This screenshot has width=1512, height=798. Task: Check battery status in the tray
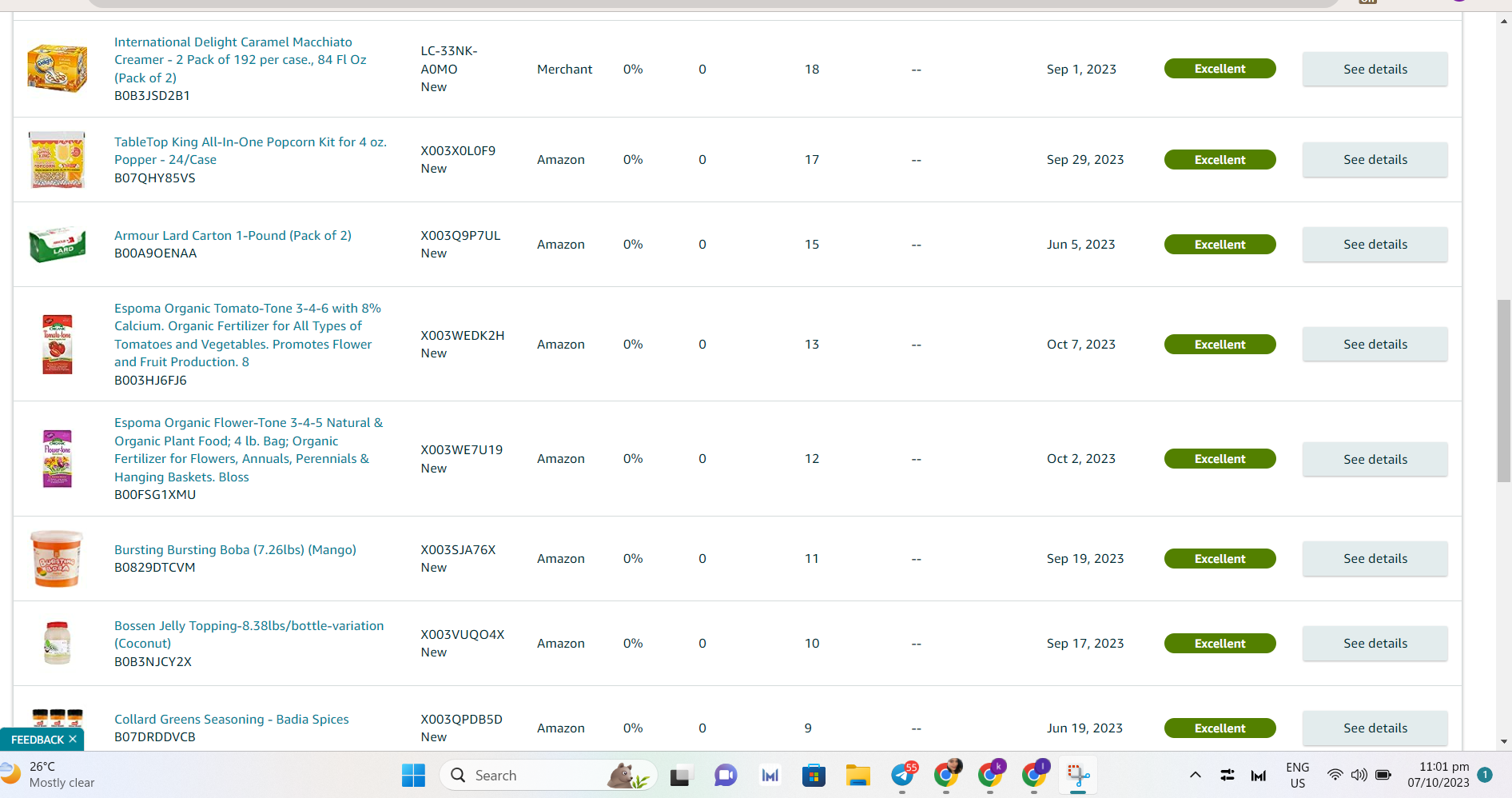click(1383, 775)
